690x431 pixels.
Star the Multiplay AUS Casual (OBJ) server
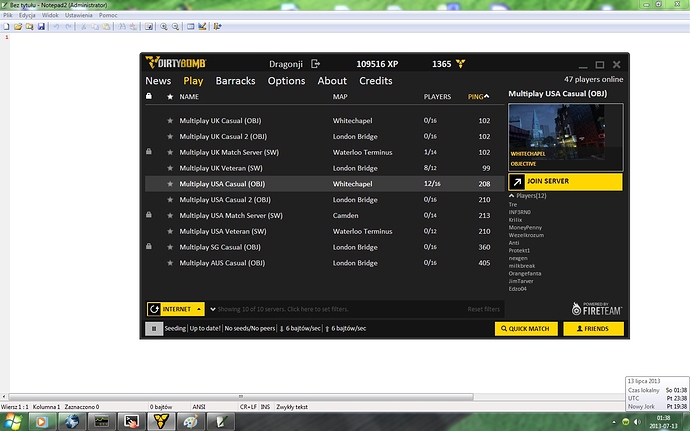tap(170, 263)
